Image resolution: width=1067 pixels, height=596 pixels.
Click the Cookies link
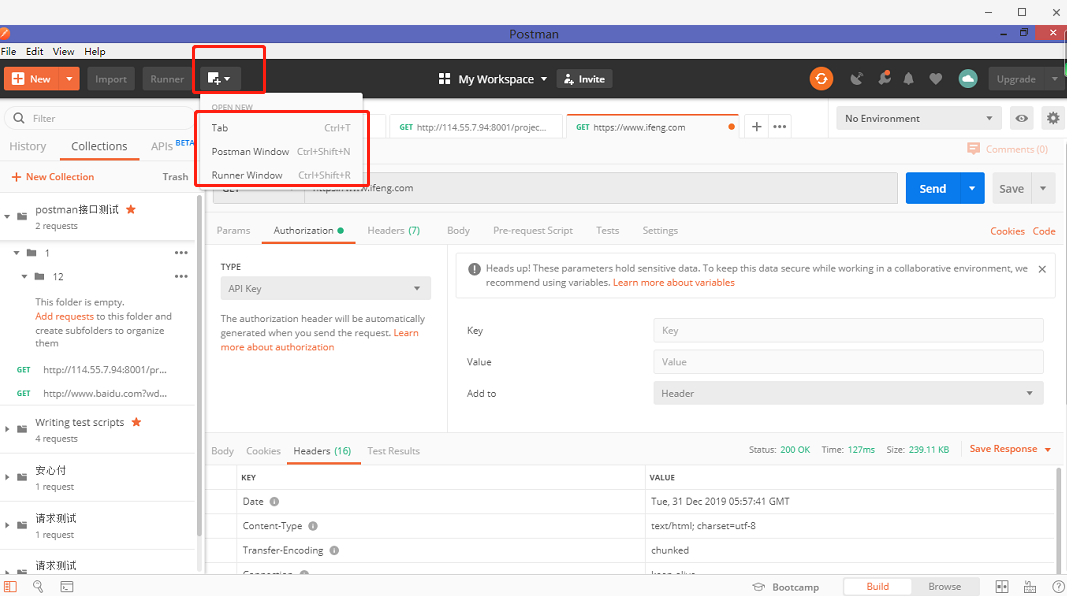pos(1007,231)
